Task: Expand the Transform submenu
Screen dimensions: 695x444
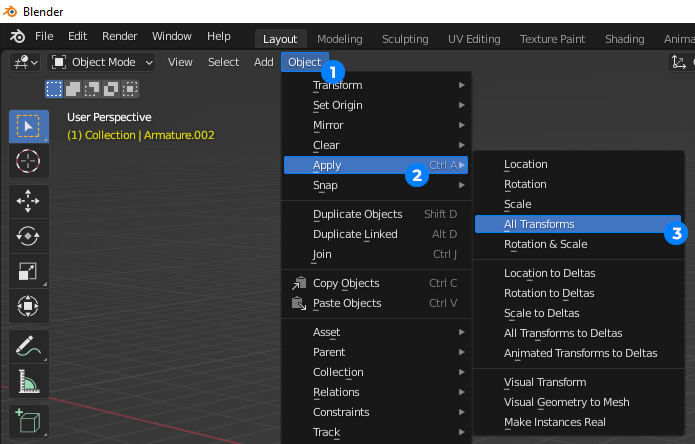Action: (376, 85)
